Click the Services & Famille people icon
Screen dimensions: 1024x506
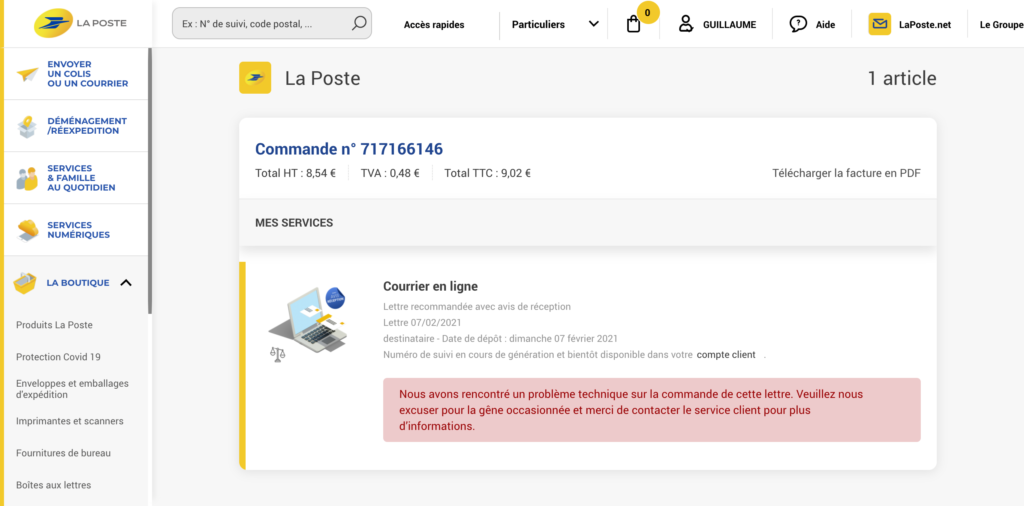pos(27,178)
